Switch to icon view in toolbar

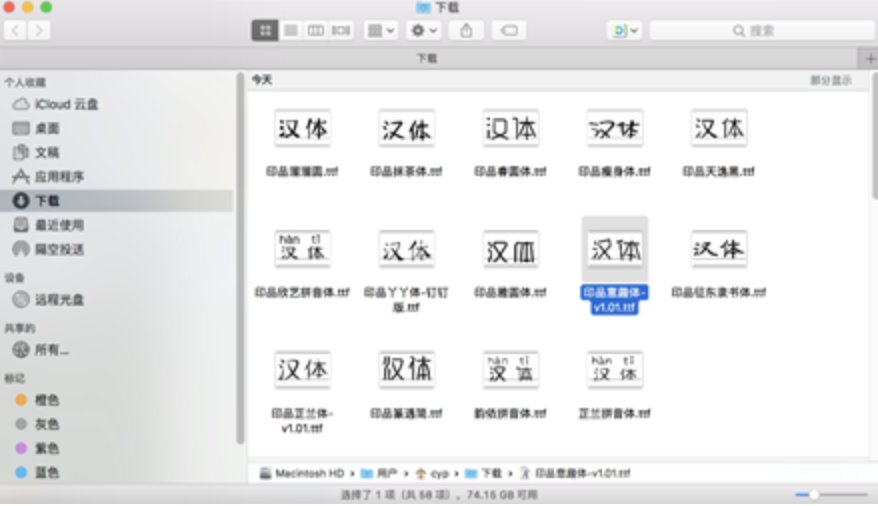tap(265, 31)
